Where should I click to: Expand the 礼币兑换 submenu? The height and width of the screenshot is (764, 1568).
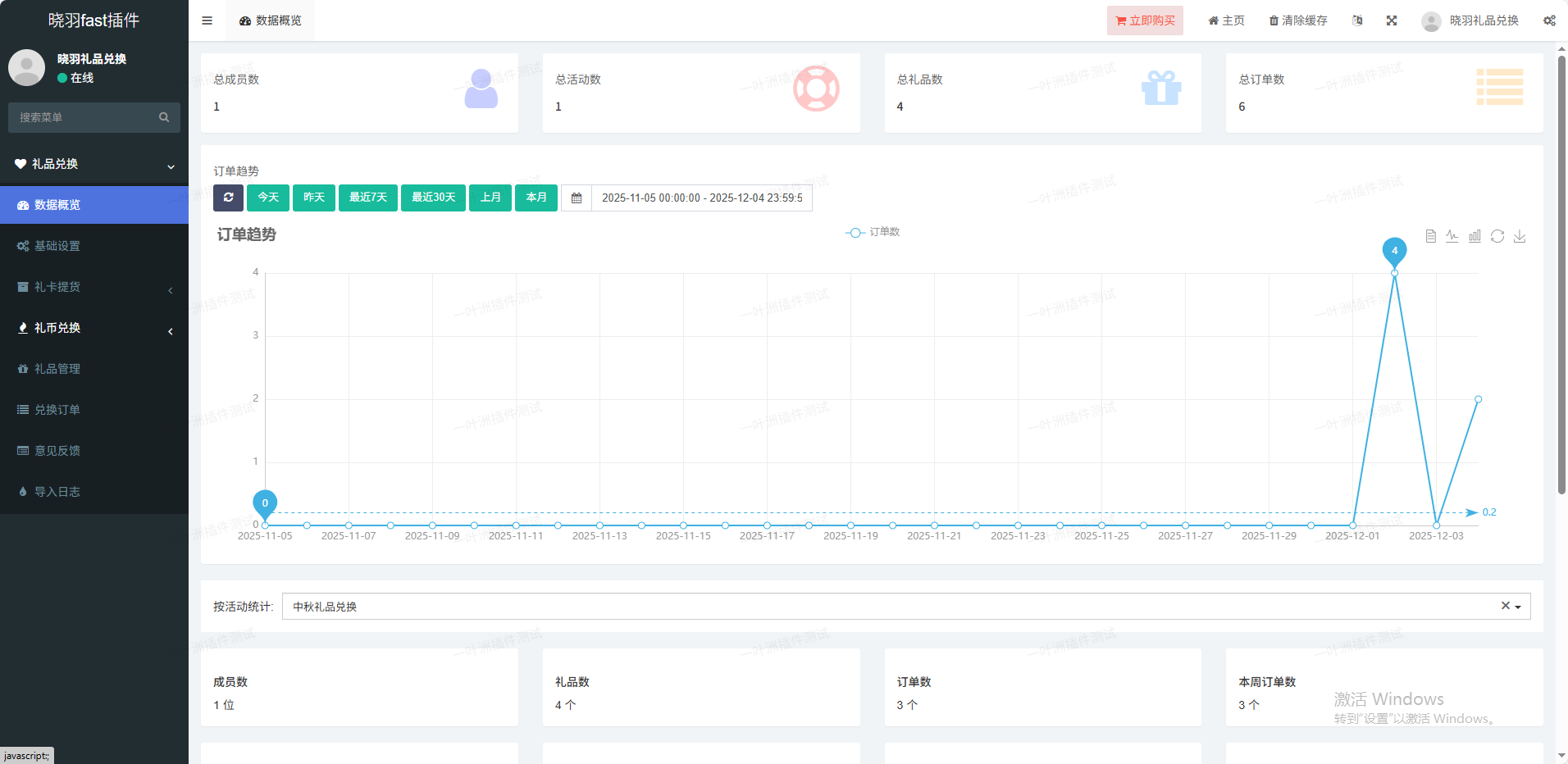(x=94, y=328)
